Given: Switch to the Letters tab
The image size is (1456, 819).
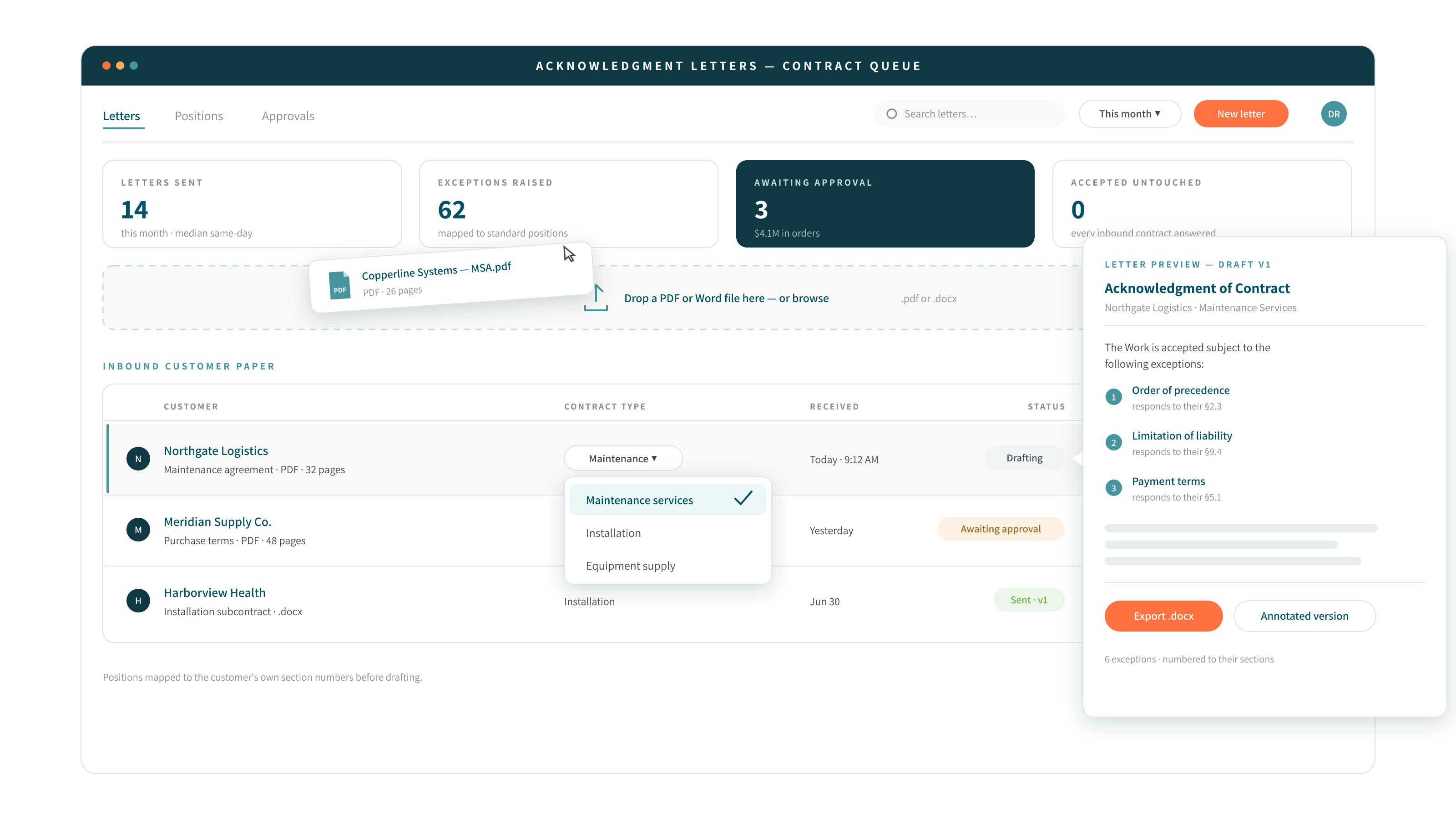Looking at the screenshot, I should tap(121, 116).
